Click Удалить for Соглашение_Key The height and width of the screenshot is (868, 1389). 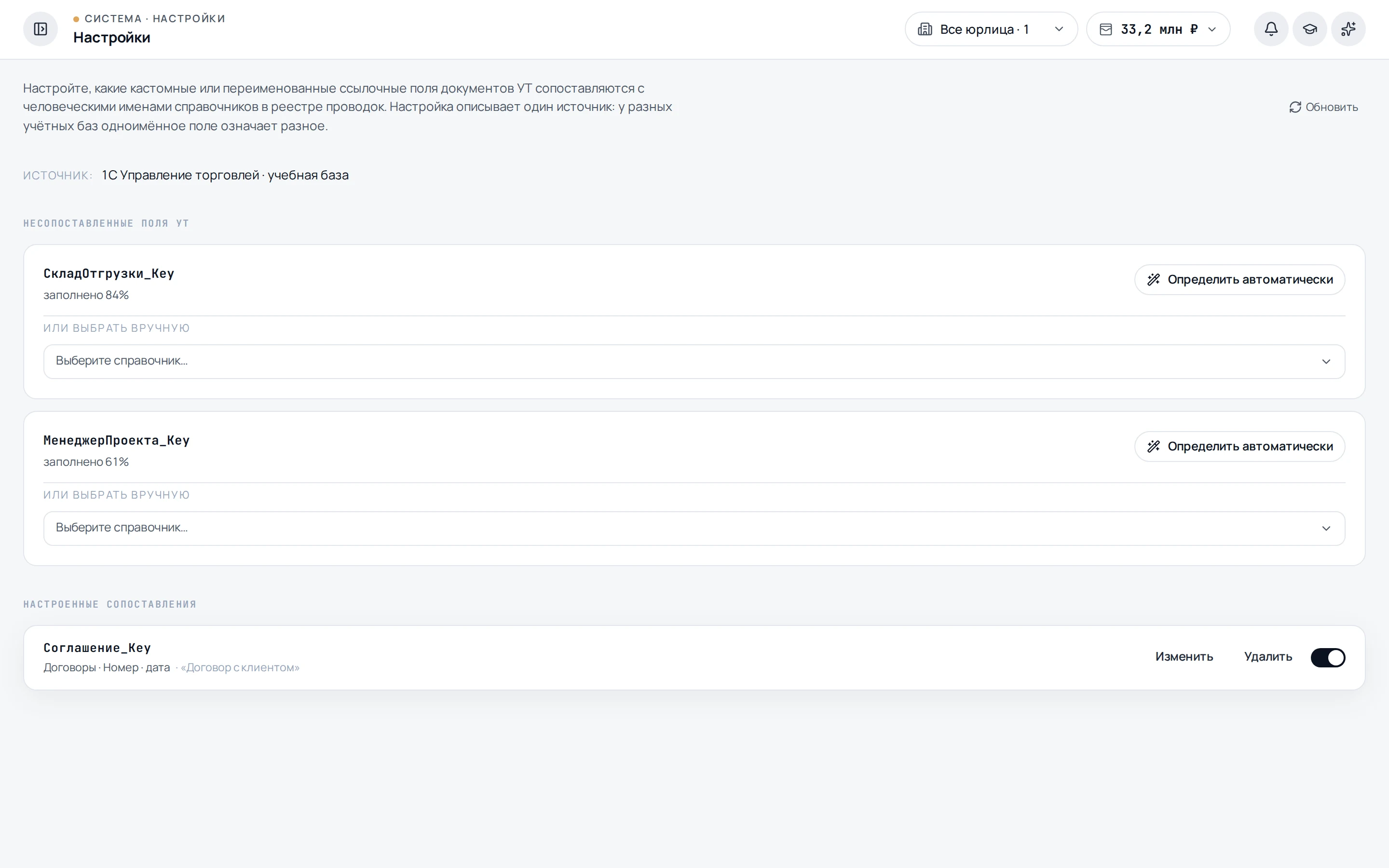(1267, 657)
